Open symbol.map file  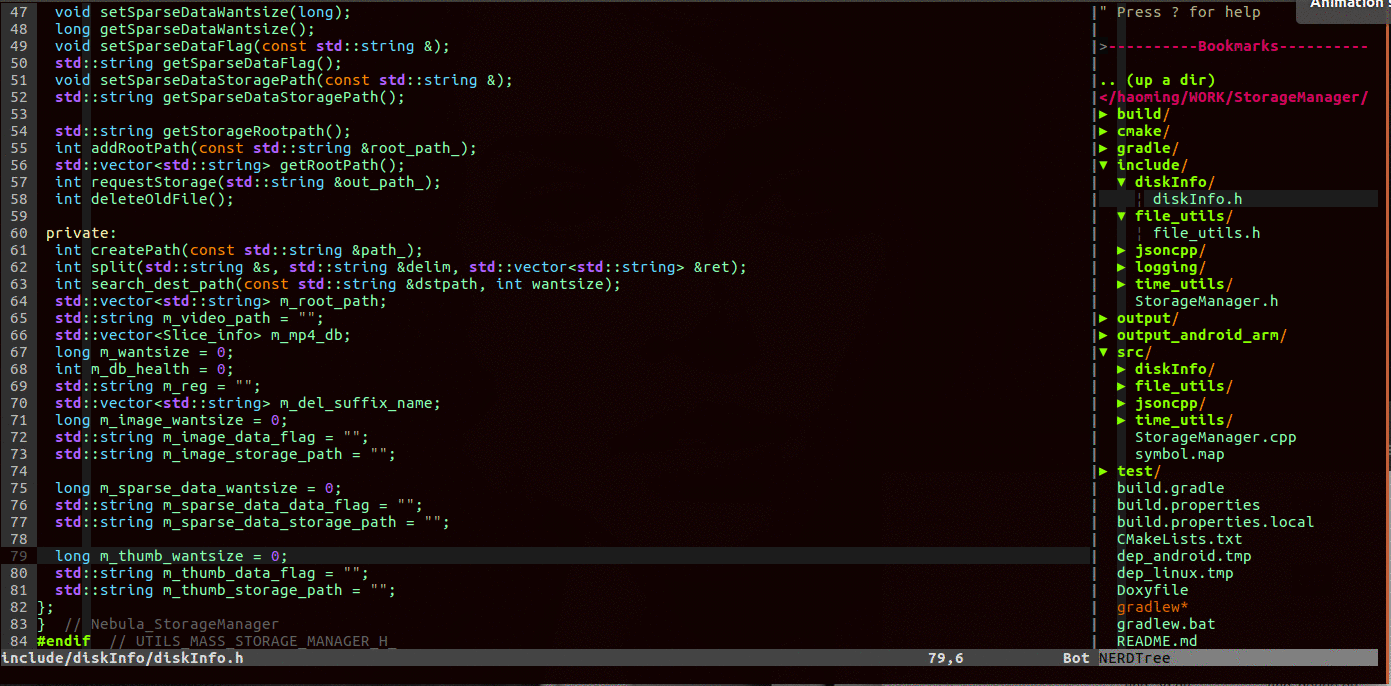point(1179,454)
